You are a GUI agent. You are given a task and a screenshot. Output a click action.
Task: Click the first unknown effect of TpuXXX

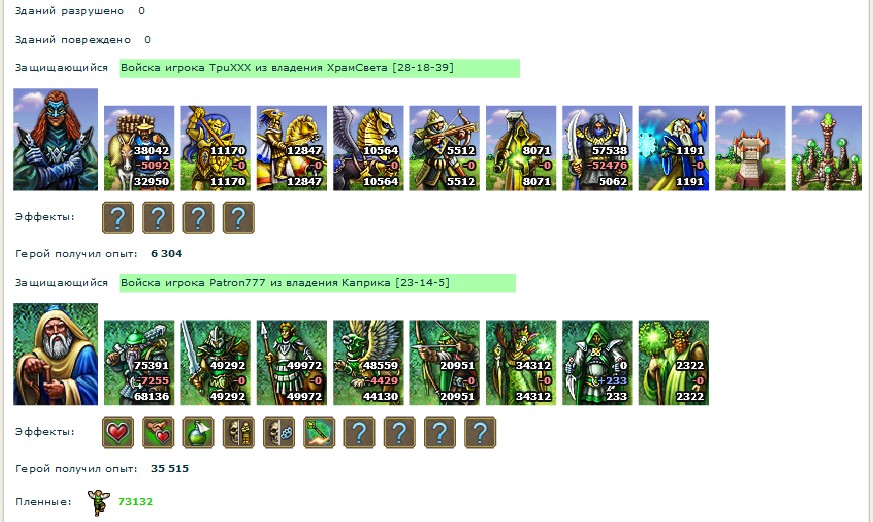click(118, 218)
